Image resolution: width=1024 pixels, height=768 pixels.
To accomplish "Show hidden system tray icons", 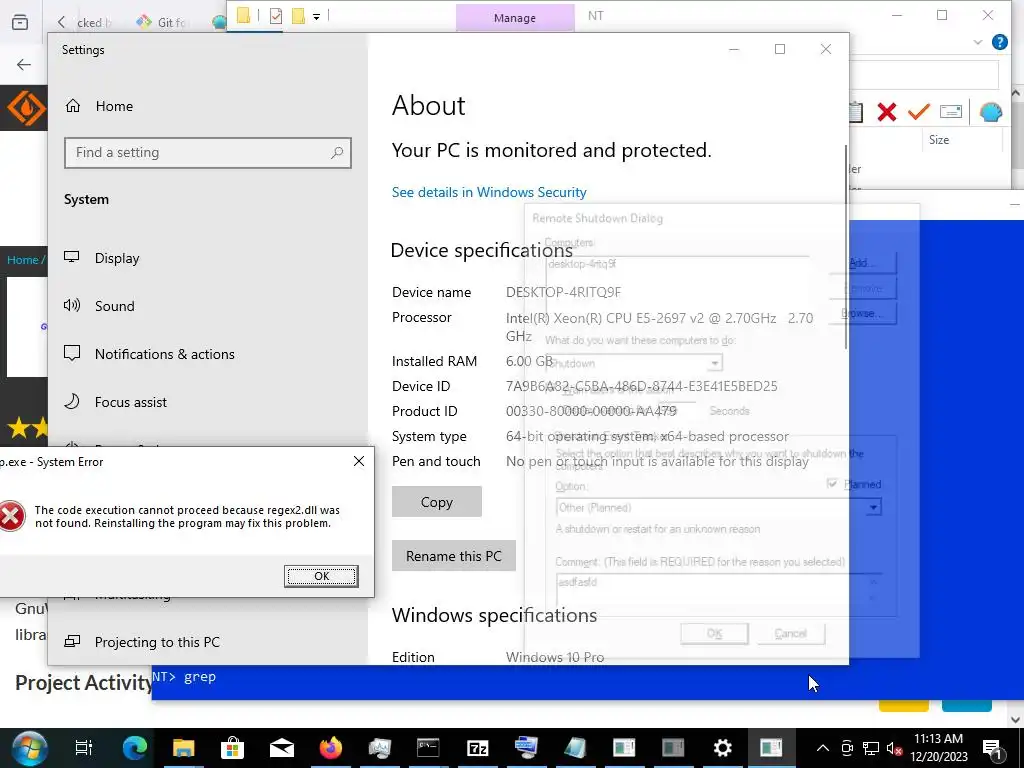I will click(x=823, y=748).
